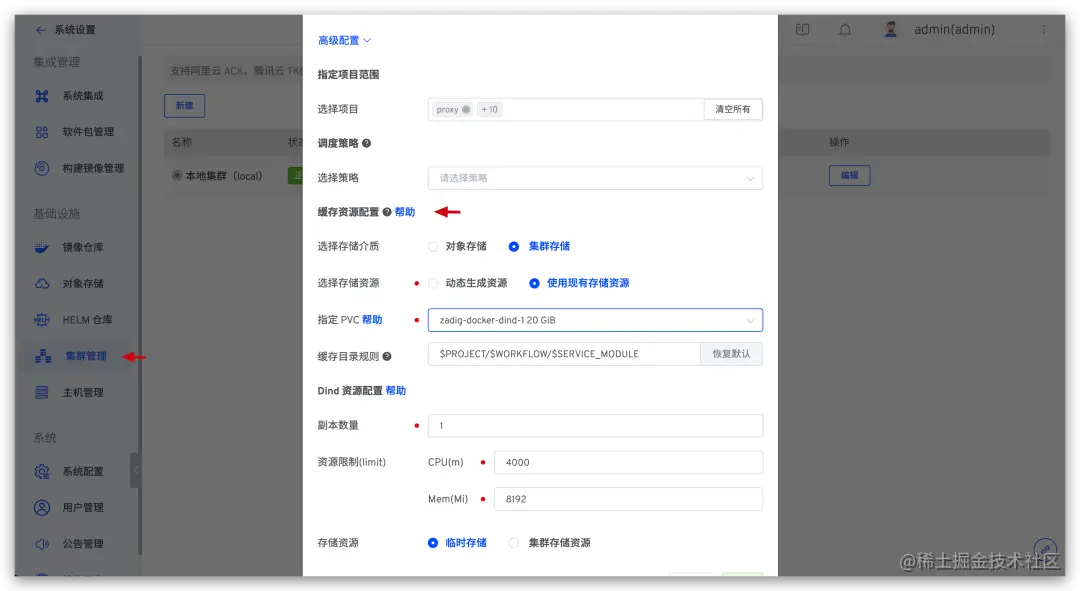The image size is (1080, 591).
Task: Remove the proxy project tag
Action: pos(466,109)
